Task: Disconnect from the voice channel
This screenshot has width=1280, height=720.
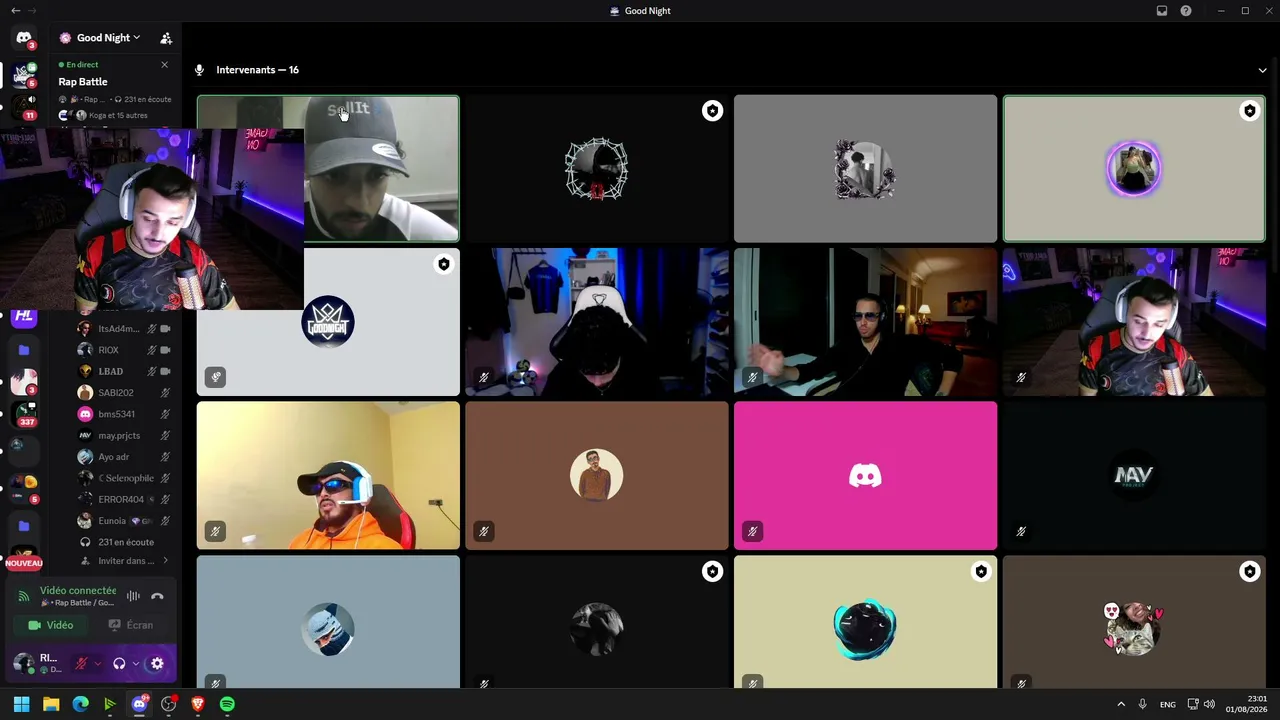Action: click(157, 596)
